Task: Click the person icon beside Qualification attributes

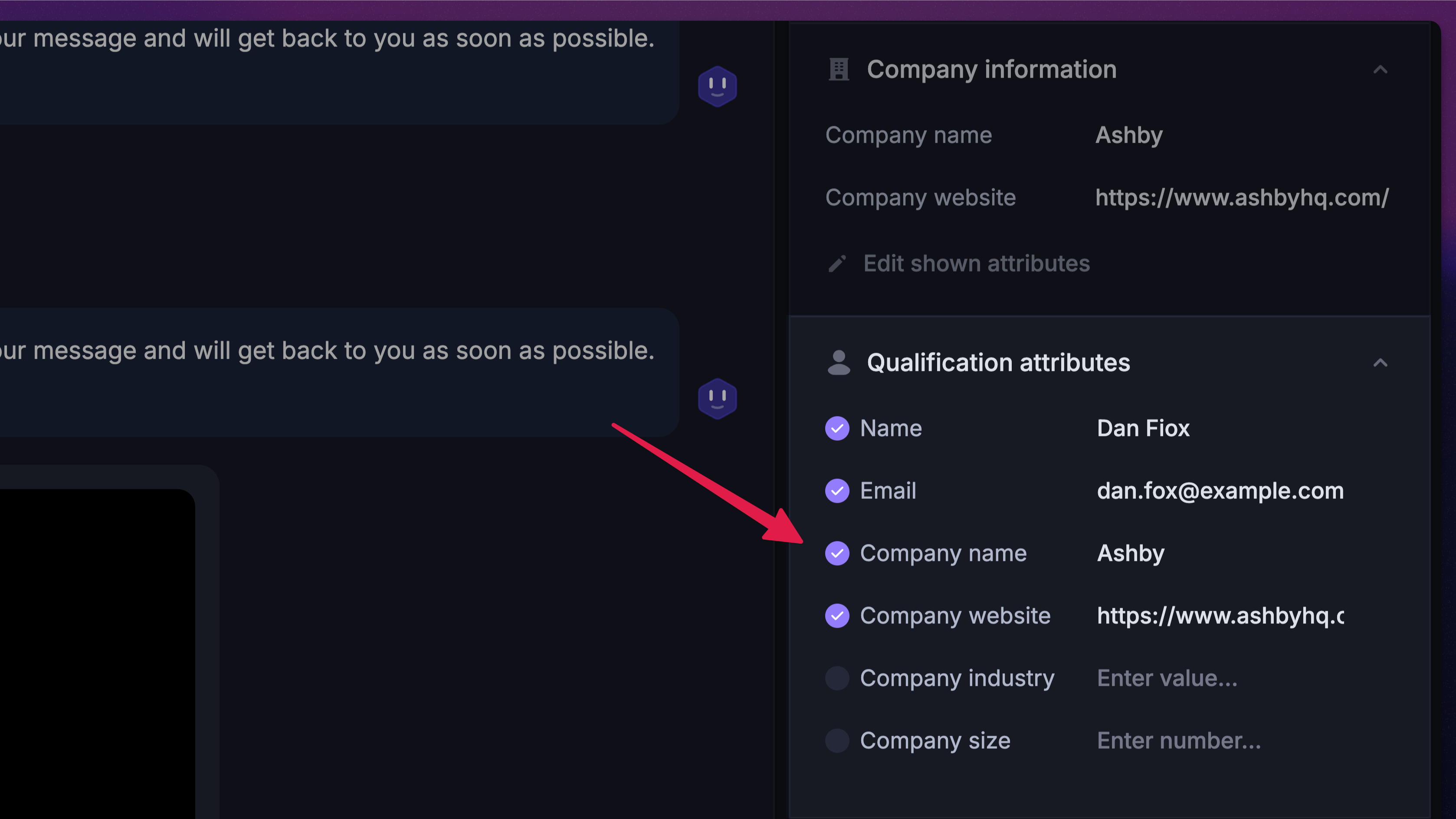Action: click(839, 362)
